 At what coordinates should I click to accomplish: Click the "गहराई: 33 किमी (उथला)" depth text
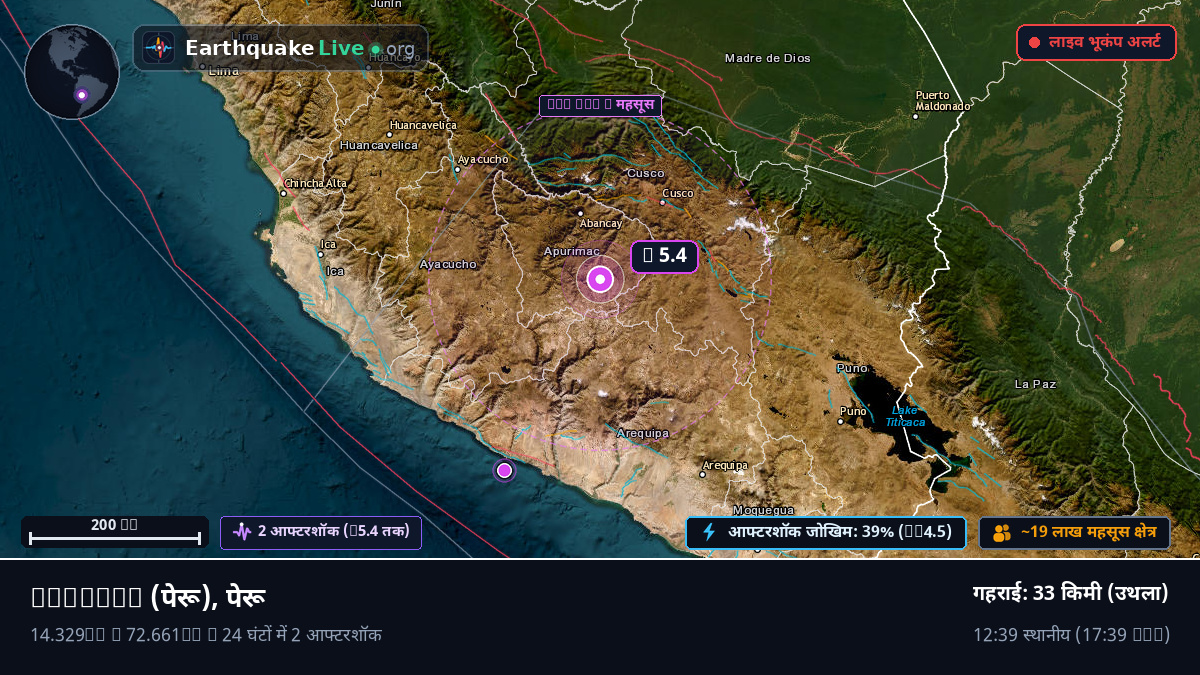coord(1071,593)
